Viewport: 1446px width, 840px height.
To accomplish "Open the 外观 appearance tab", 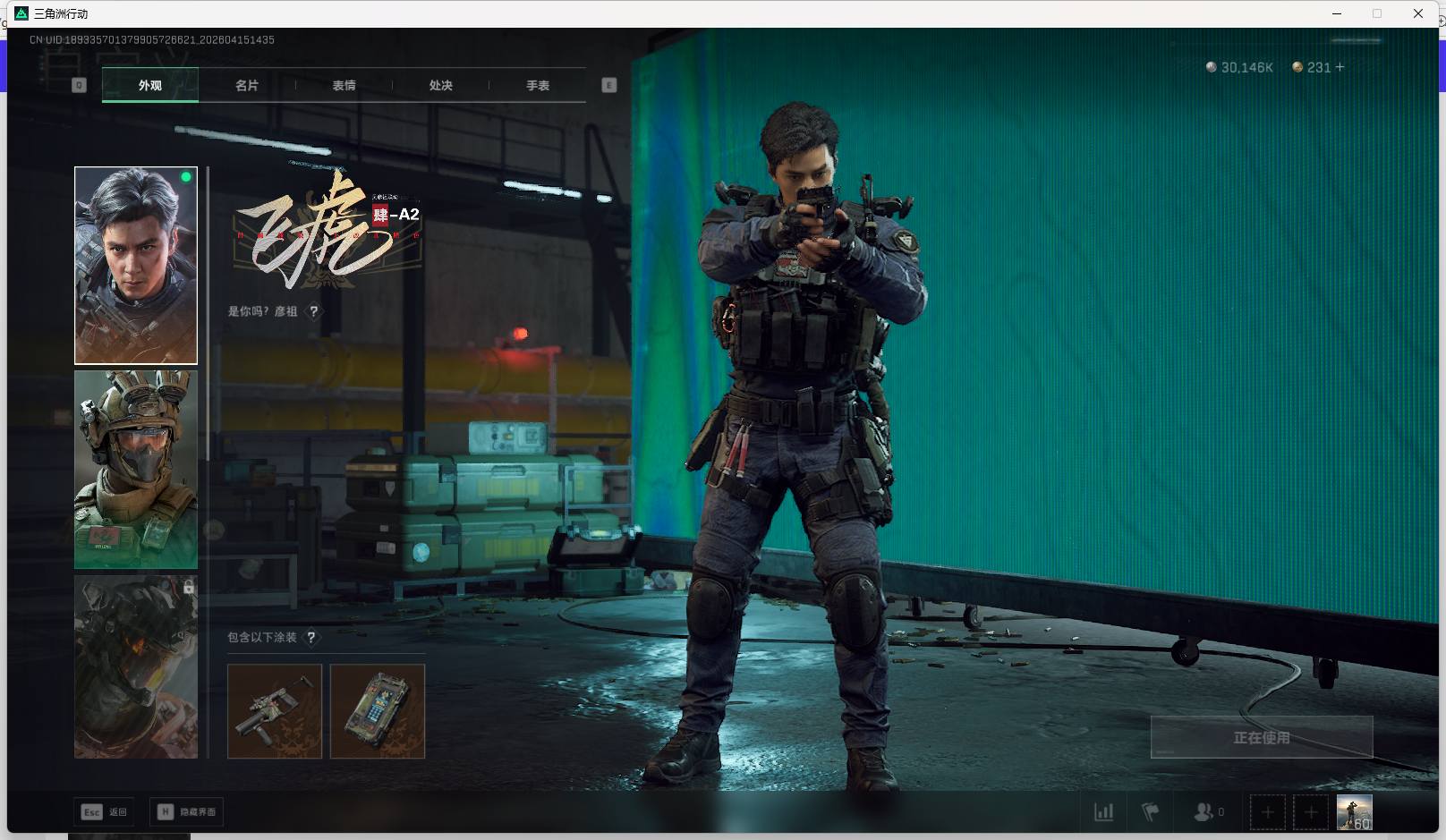I will tap(150, 86).
